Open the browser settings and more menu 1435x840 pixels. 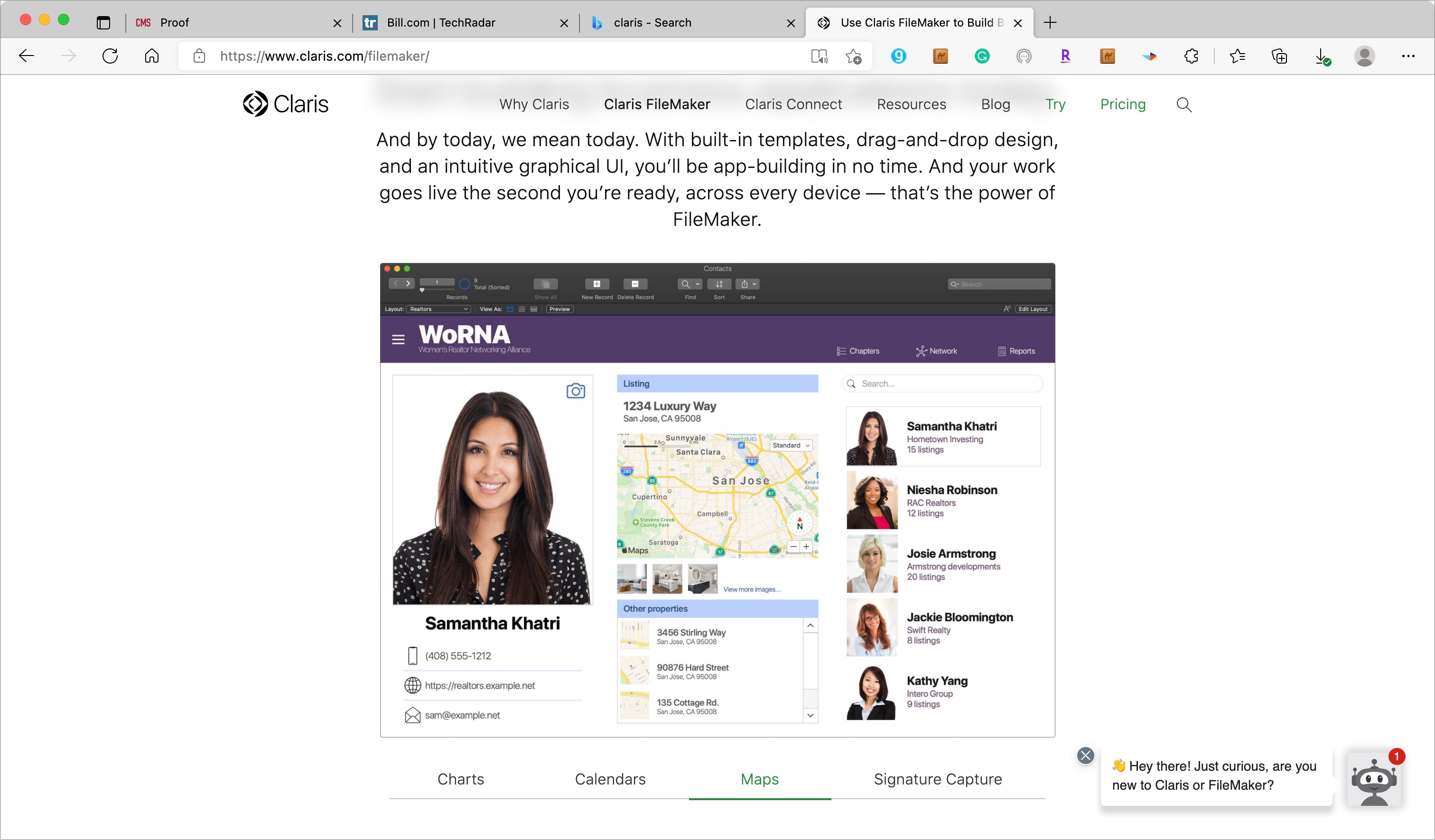(1407, 56)
